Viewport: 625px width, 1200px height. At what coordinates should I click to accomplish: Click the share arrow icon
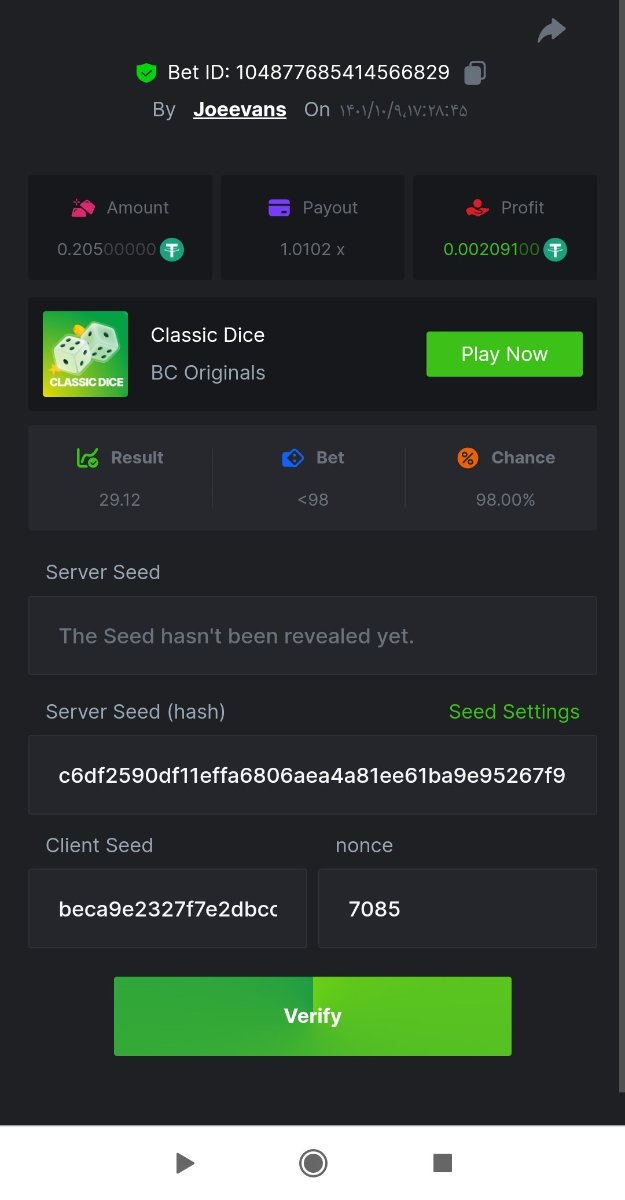pos(551,31)
